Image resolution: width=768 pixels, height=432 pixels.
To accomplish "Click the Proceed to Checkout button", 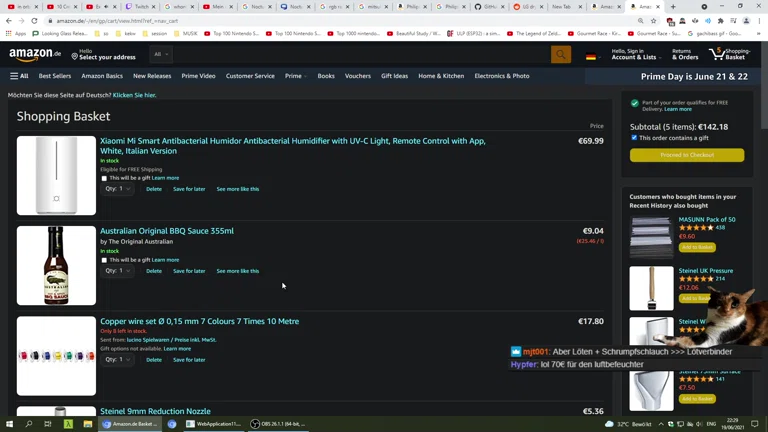I will click(x=686, y=155).
